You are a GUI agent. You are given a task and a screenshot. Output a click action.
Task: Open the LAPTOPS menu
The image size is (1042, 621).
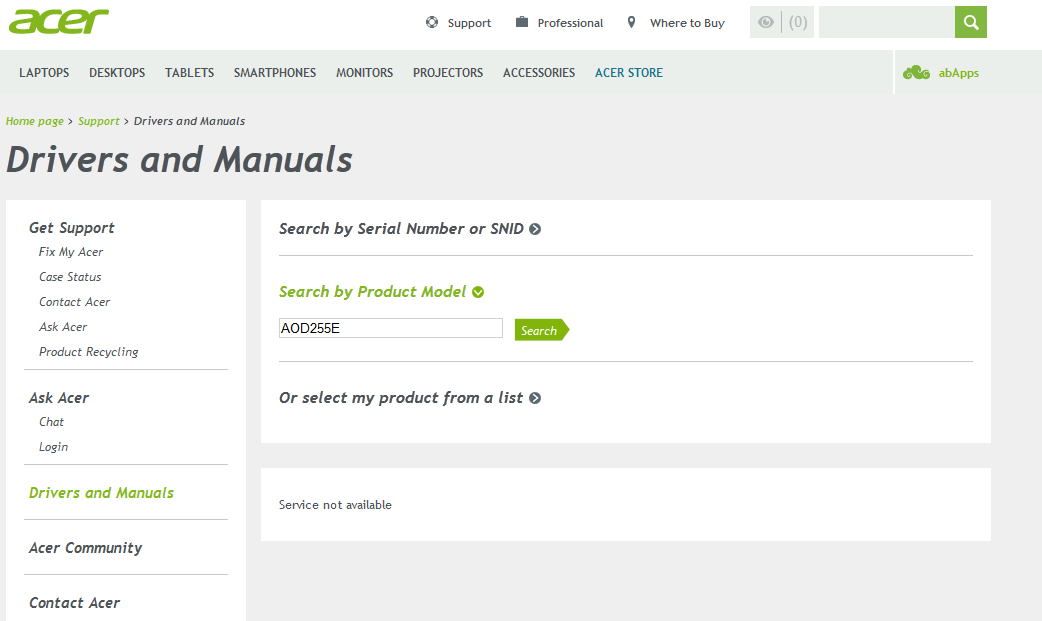44,72
